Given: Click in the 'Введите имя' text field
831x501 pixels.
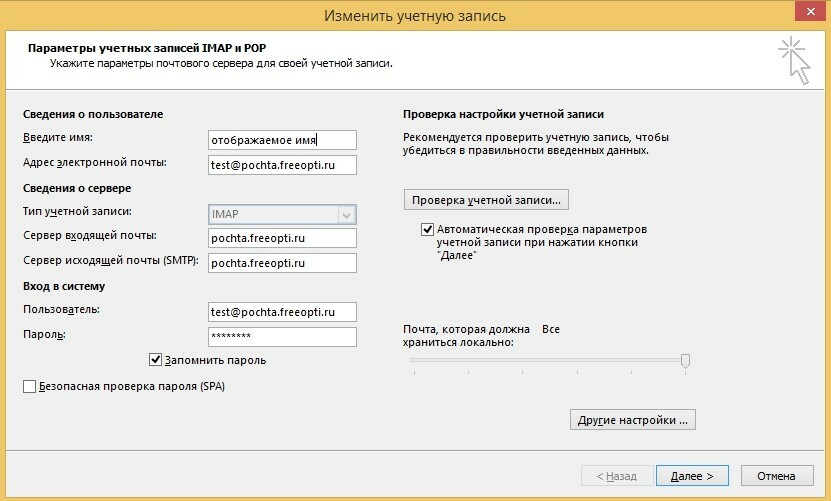Looking at the screenshot, I should pyautogui.click(x=282, y=140).
